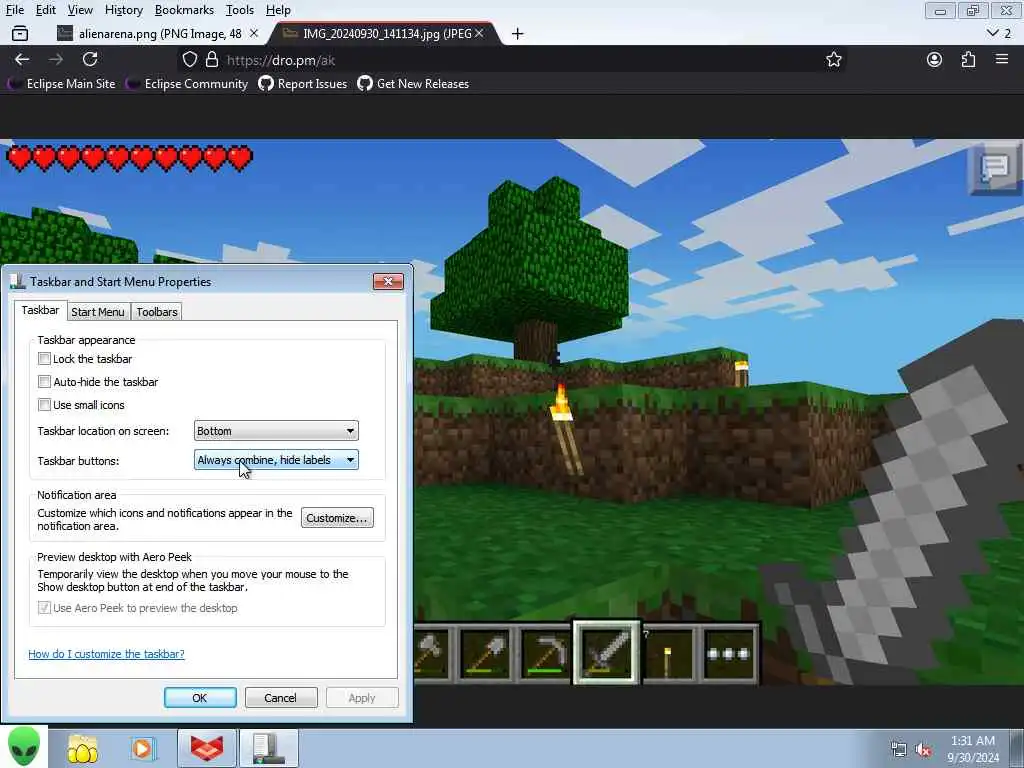Open the tab overview icon left of the tabs
1024x768 pixels.
click(x=20, y=33)
